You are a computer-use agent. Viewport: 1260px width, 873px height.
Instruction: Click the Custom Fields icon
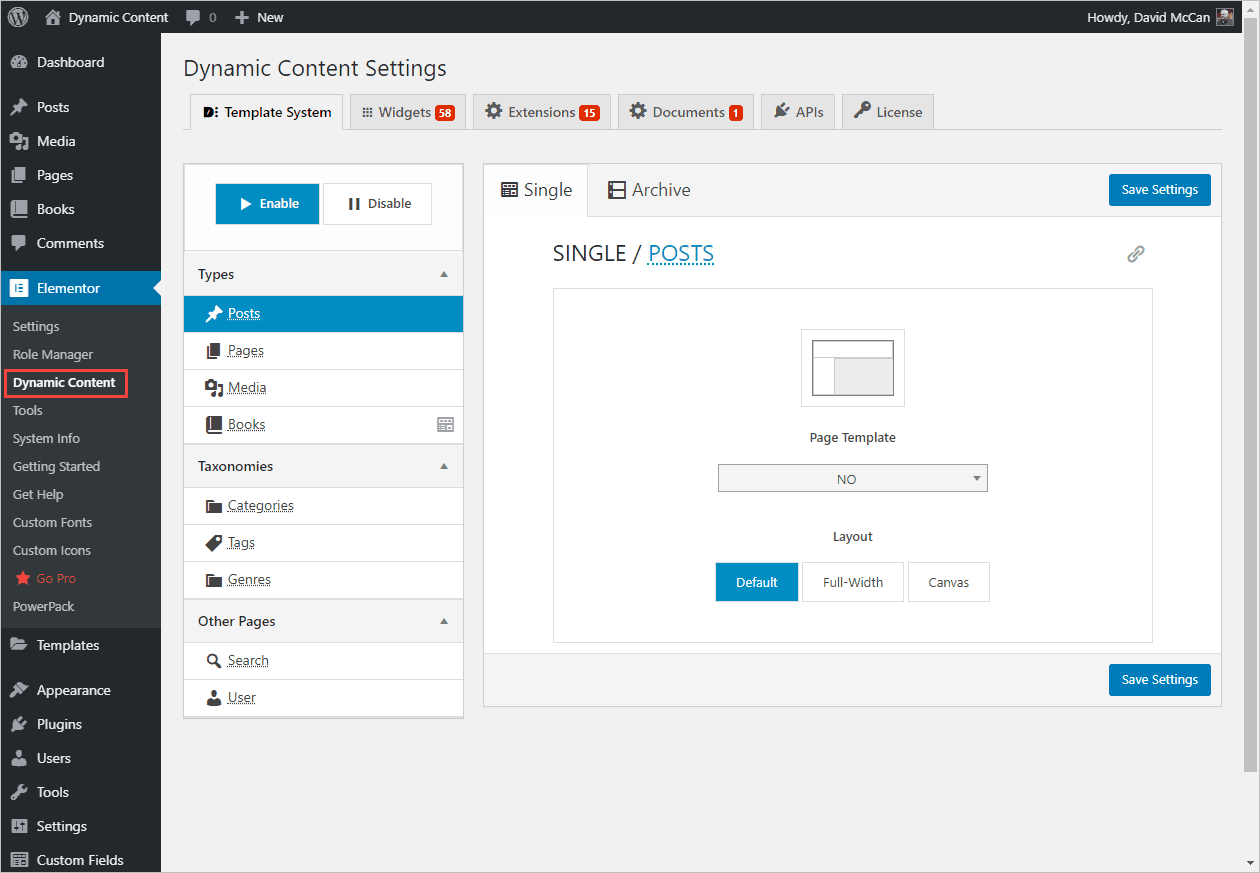coord(19,860)
